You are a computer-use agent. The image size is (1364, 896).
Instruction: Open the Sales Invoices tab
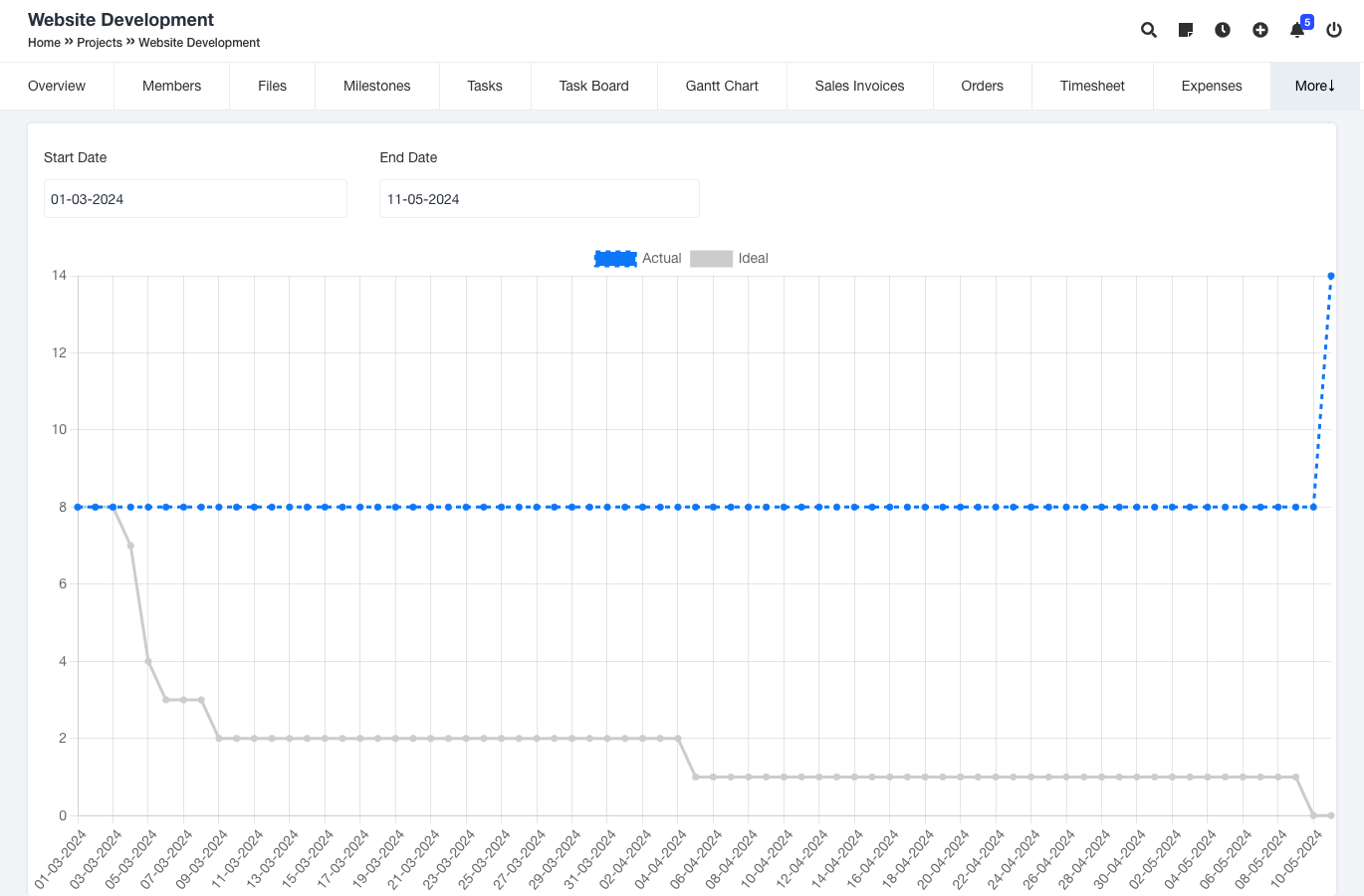[859, 86]
